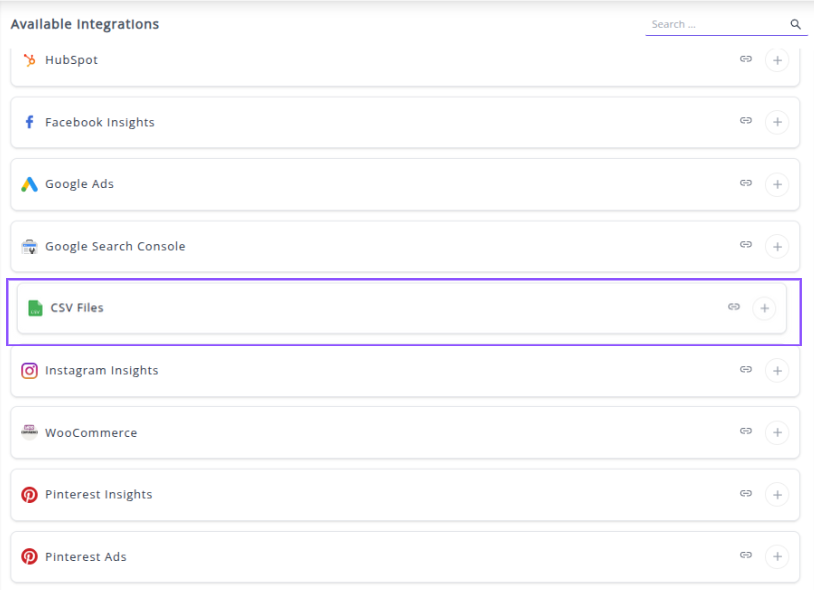
Task: Open the Facebook Insights link icon
Action: click(x=745, y=121)
